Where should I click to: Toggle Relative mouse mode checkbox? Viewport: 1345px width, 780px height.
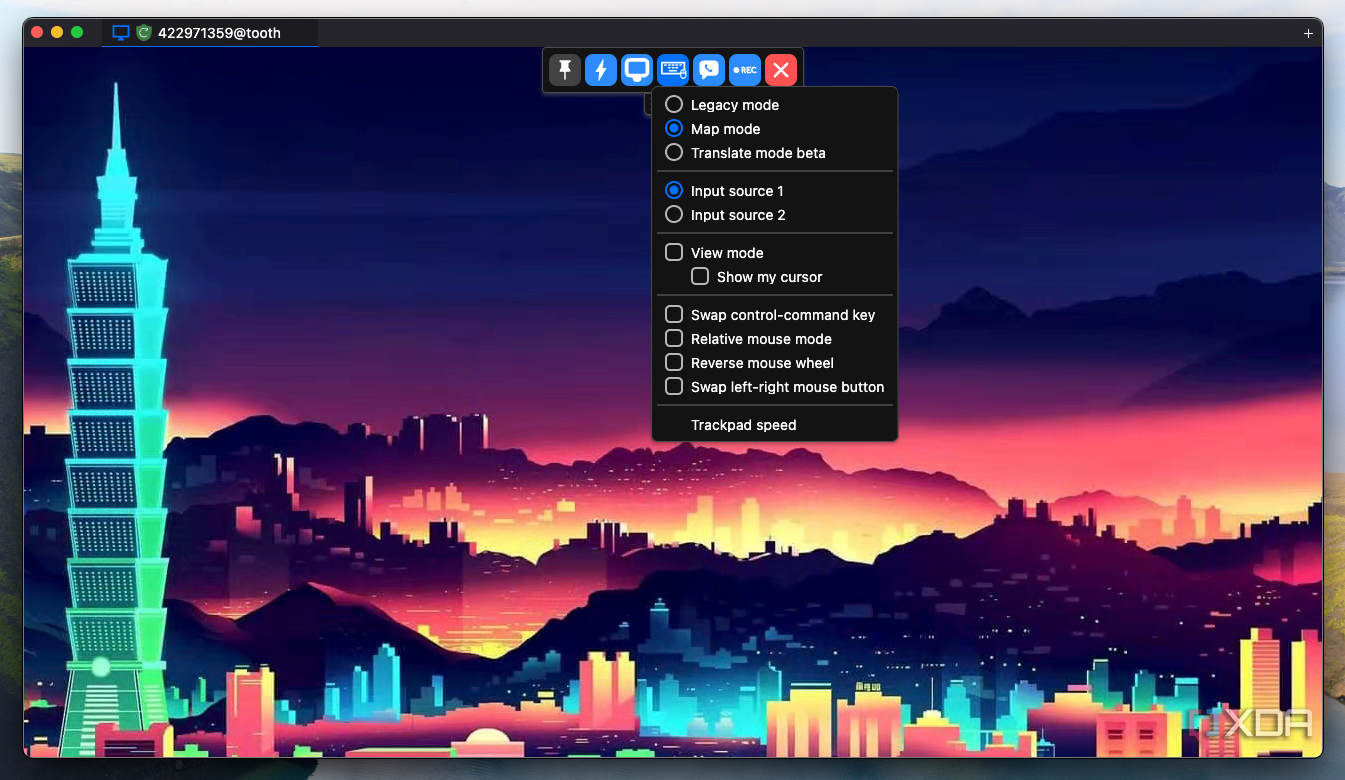click(674, 339)
